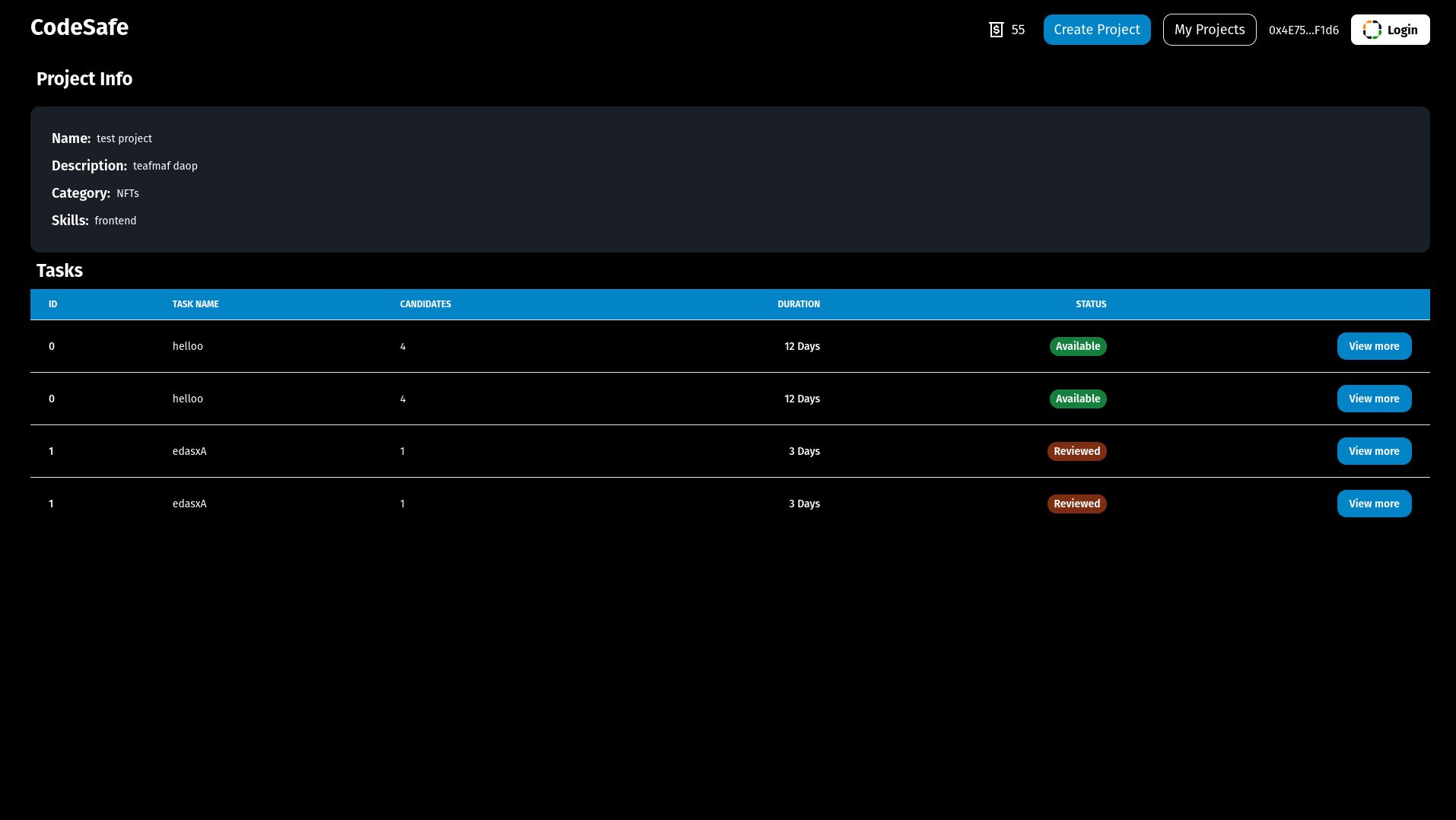Click the Tasks heading
Screen dimensions: 1456x820
point(59,271)
